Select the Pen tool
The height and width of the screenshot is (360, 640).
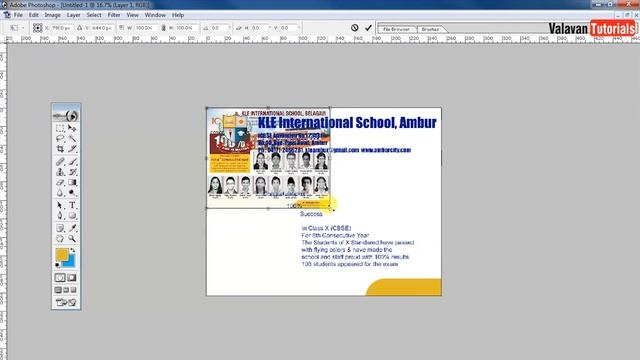(60, 216)
